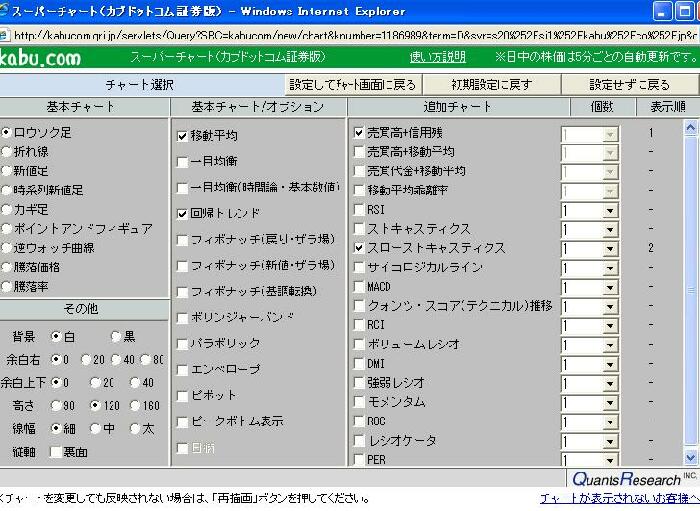Enable the パラボリック checkbox
700x511 pixels.
coord(182,344)
